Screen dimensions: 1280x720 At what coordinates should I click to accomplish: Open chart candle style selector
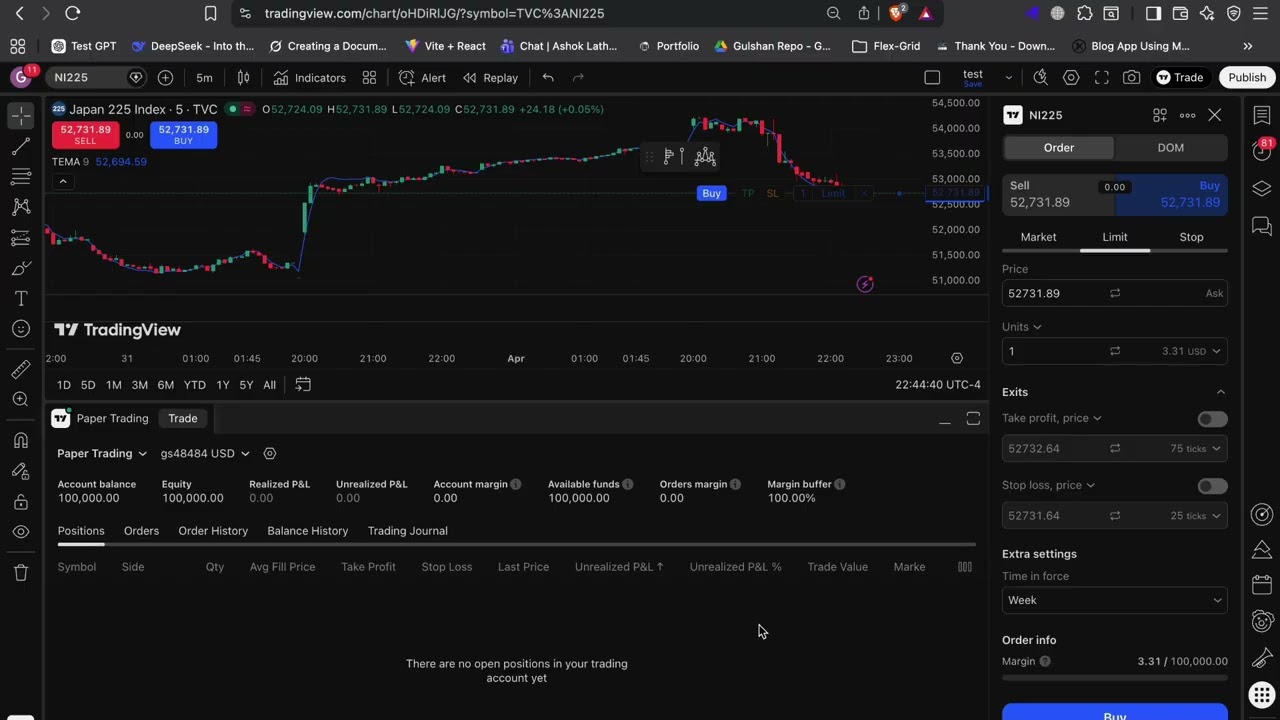[x=243, y=78]
